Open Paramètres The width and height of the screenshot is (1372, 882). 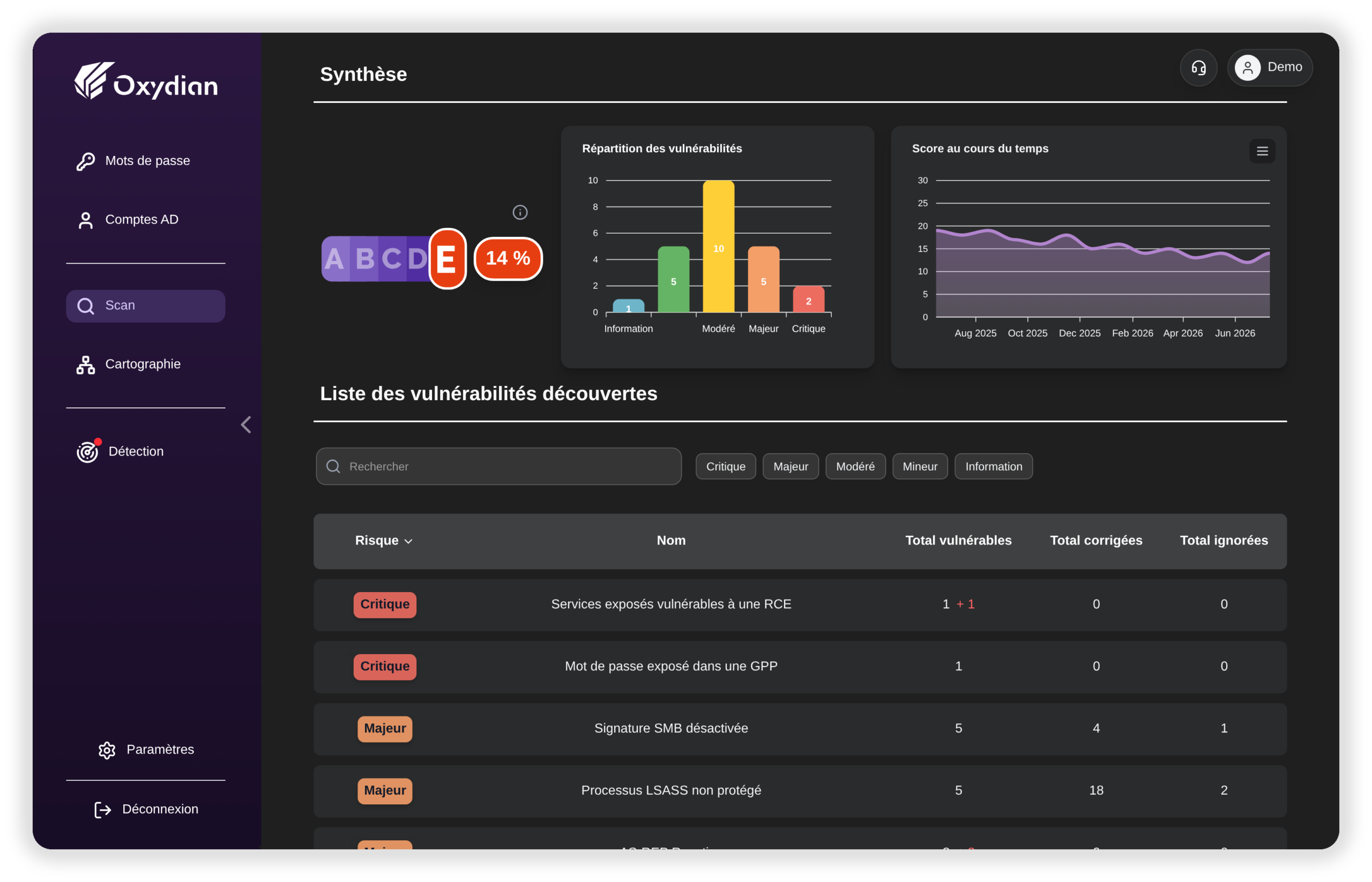point(145,750)
